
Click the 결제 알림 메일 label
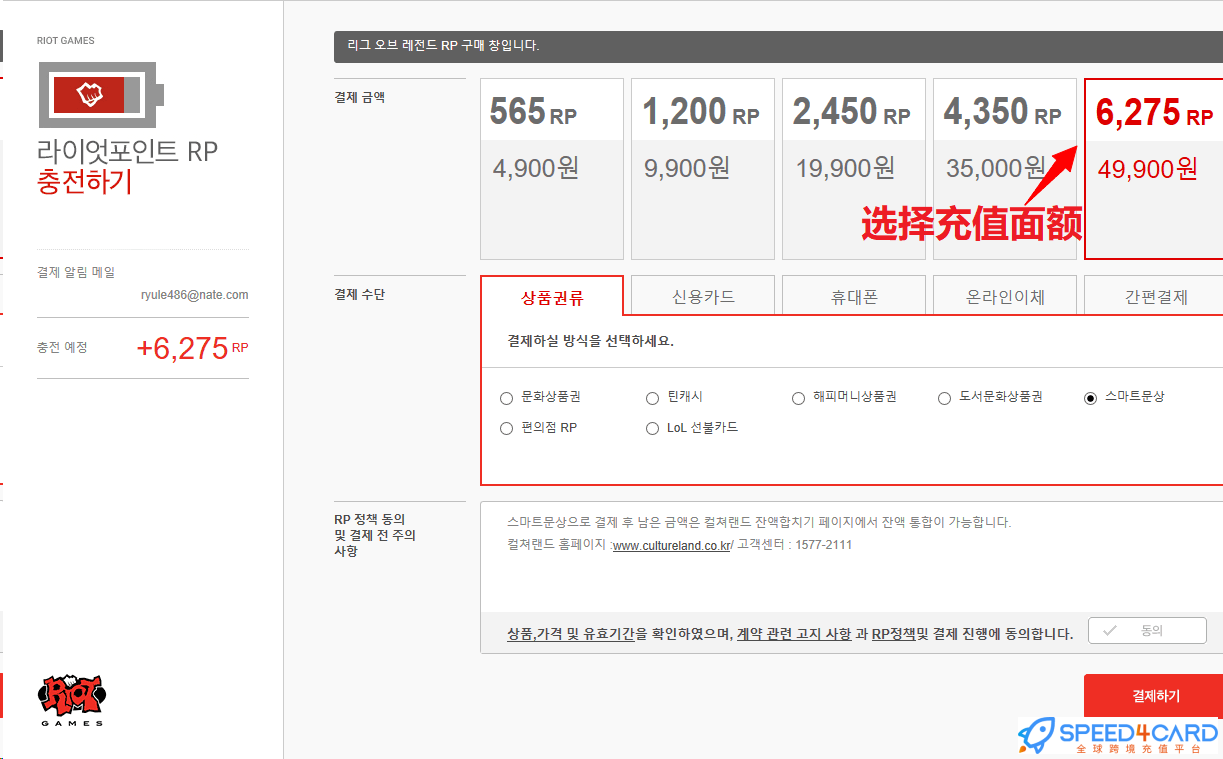pyautogui.click(x=76, y=272)
